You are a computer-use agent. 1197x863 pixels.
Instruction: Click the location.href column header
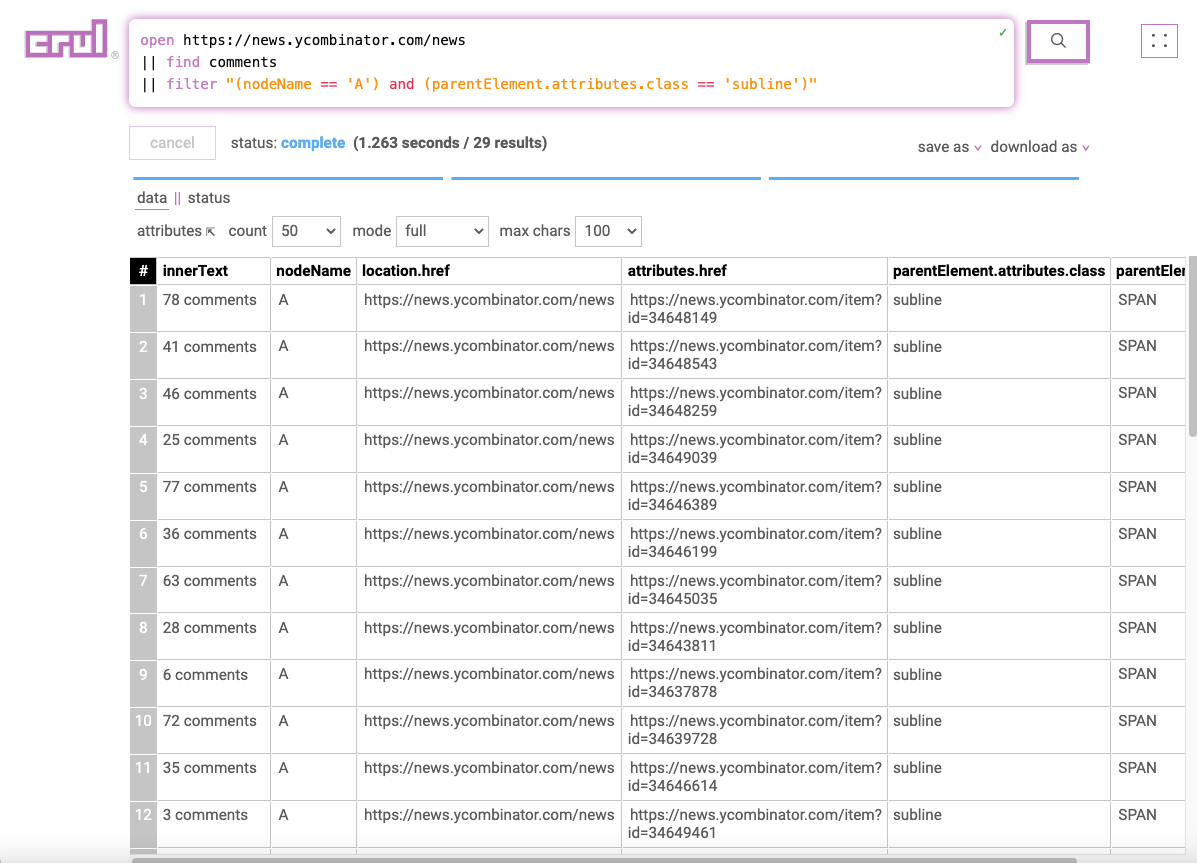click(x=489, y=271)
